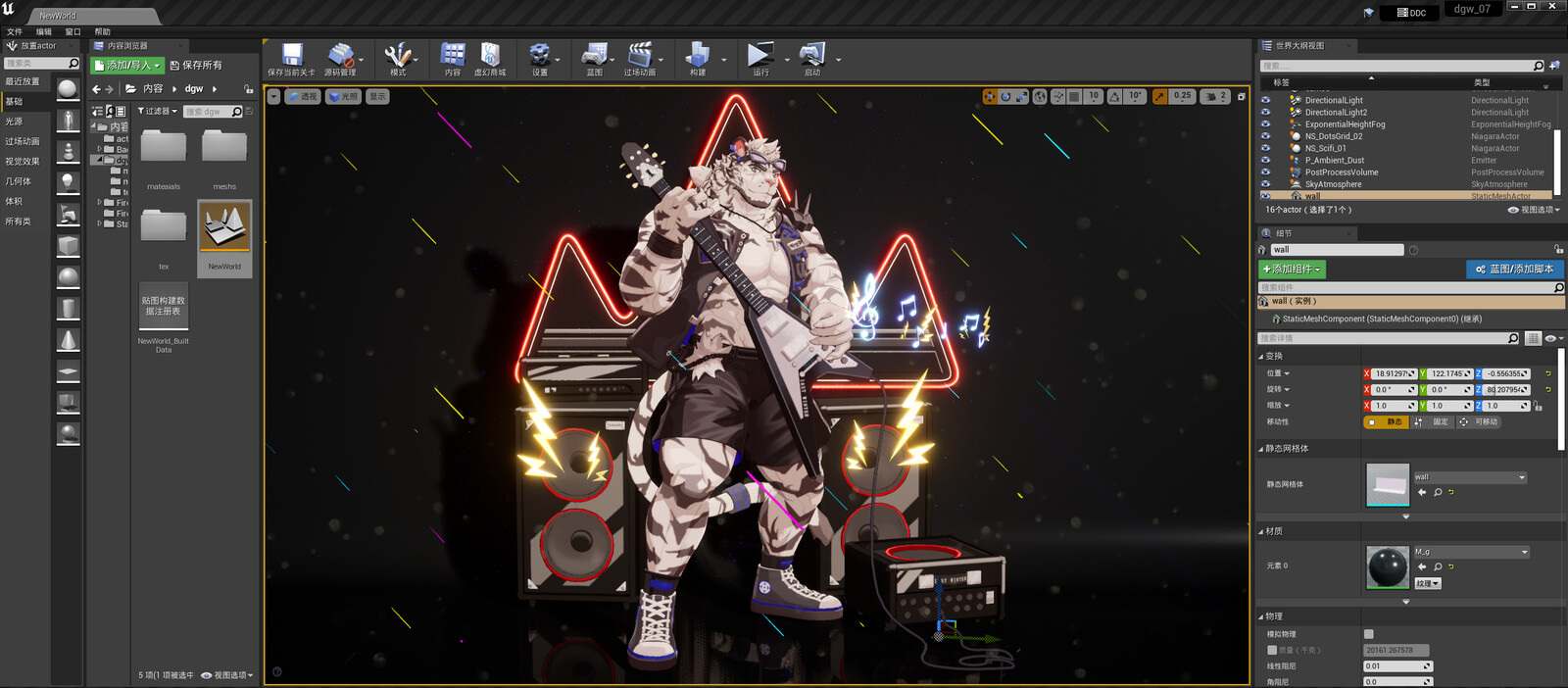Use the selected asset arrow for static mesh
Viewport: 1568px width, 688px height.
pyautogui.click(x=1422, y=492)
